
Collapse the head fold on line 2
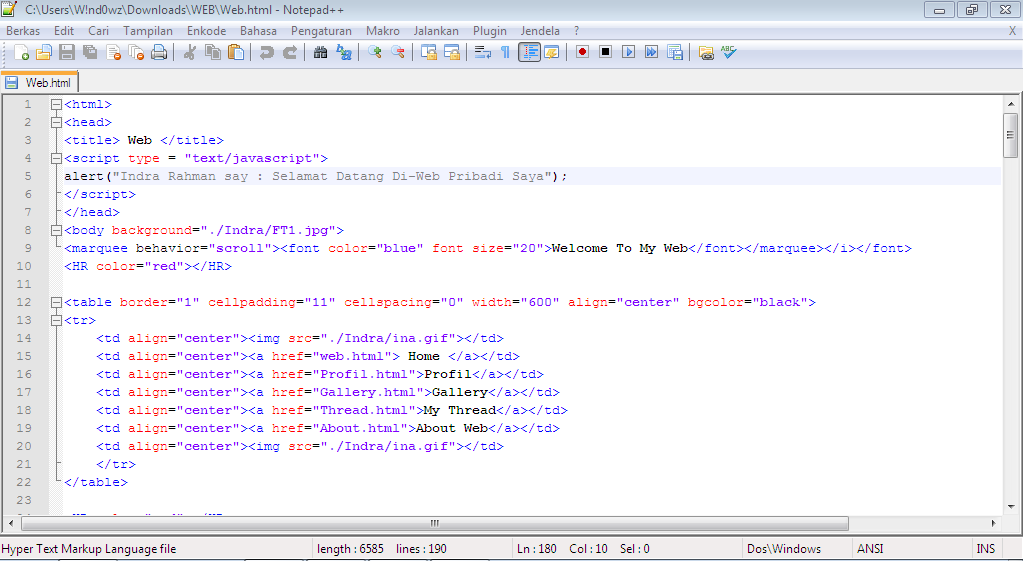point(57,122)
